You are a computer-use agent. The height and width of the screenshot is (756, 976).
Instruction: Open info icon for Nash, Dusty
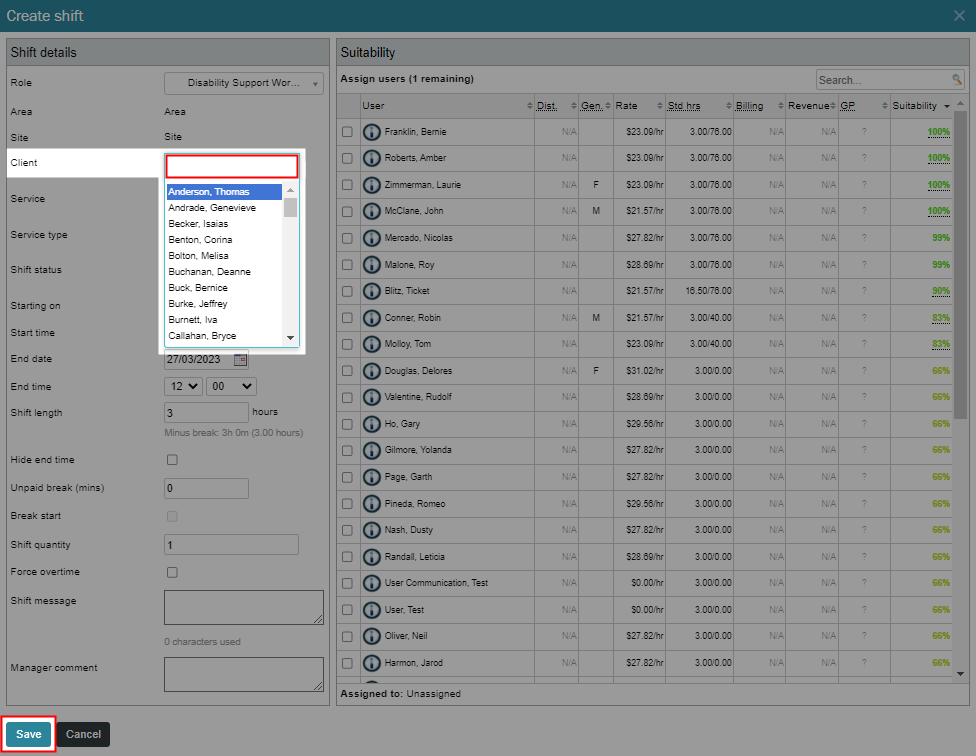pos(372,530)
